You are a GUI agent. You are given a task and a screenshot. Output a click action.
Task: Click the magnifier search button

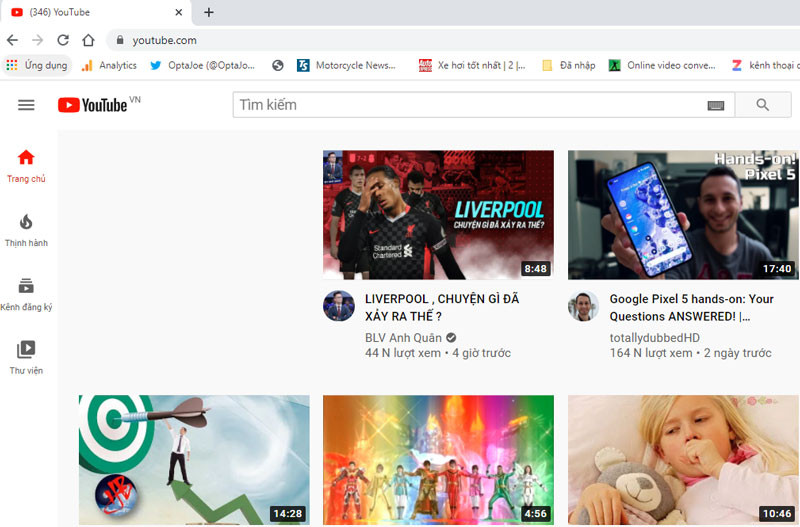tap(763, 105)
